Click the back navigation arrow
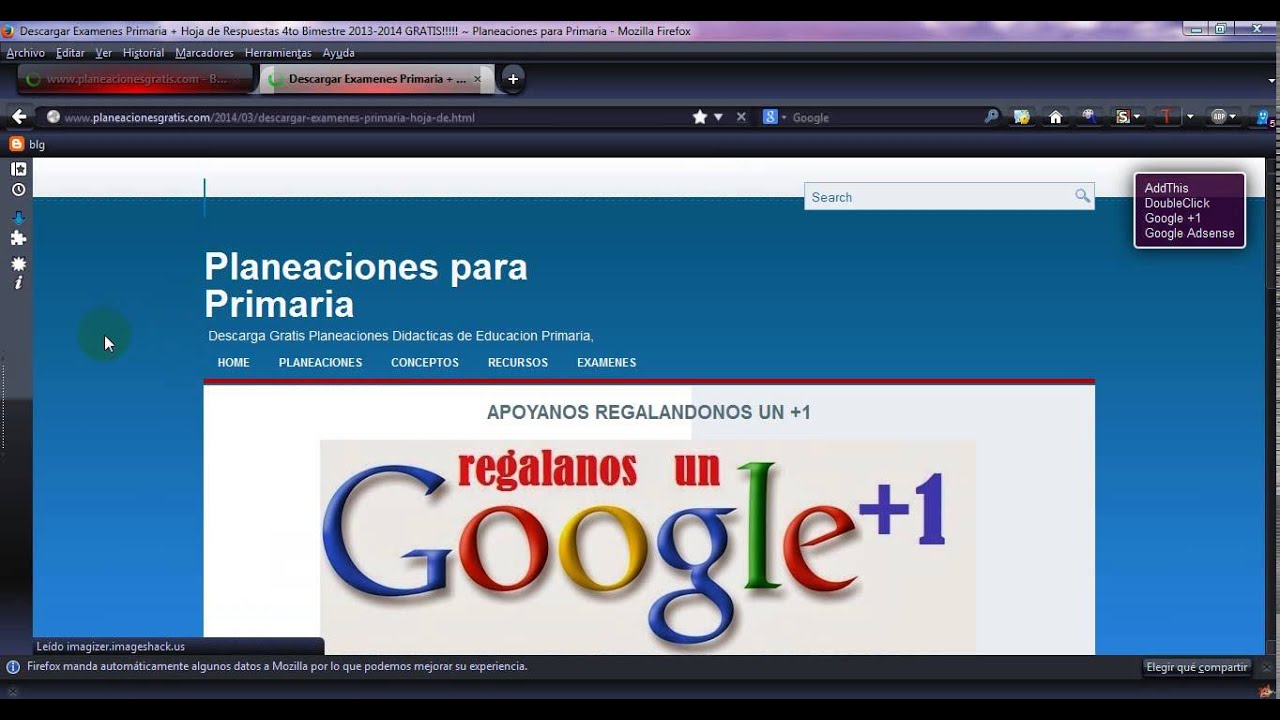This screenshot has height=720, width=1280. (18, 116)
